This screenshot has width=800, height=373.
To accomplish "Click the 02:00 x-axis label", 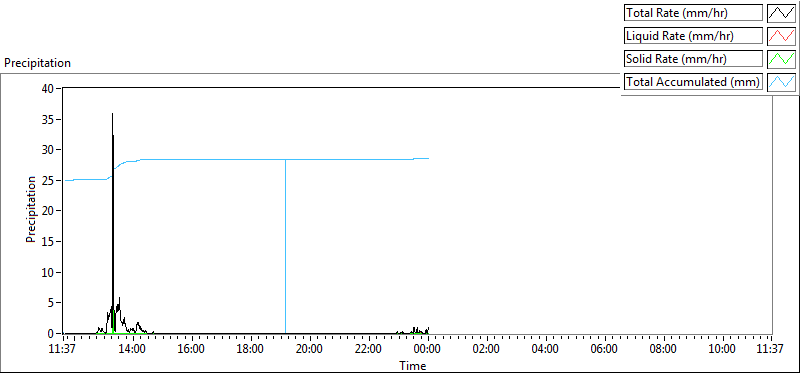I will [487, 349].
